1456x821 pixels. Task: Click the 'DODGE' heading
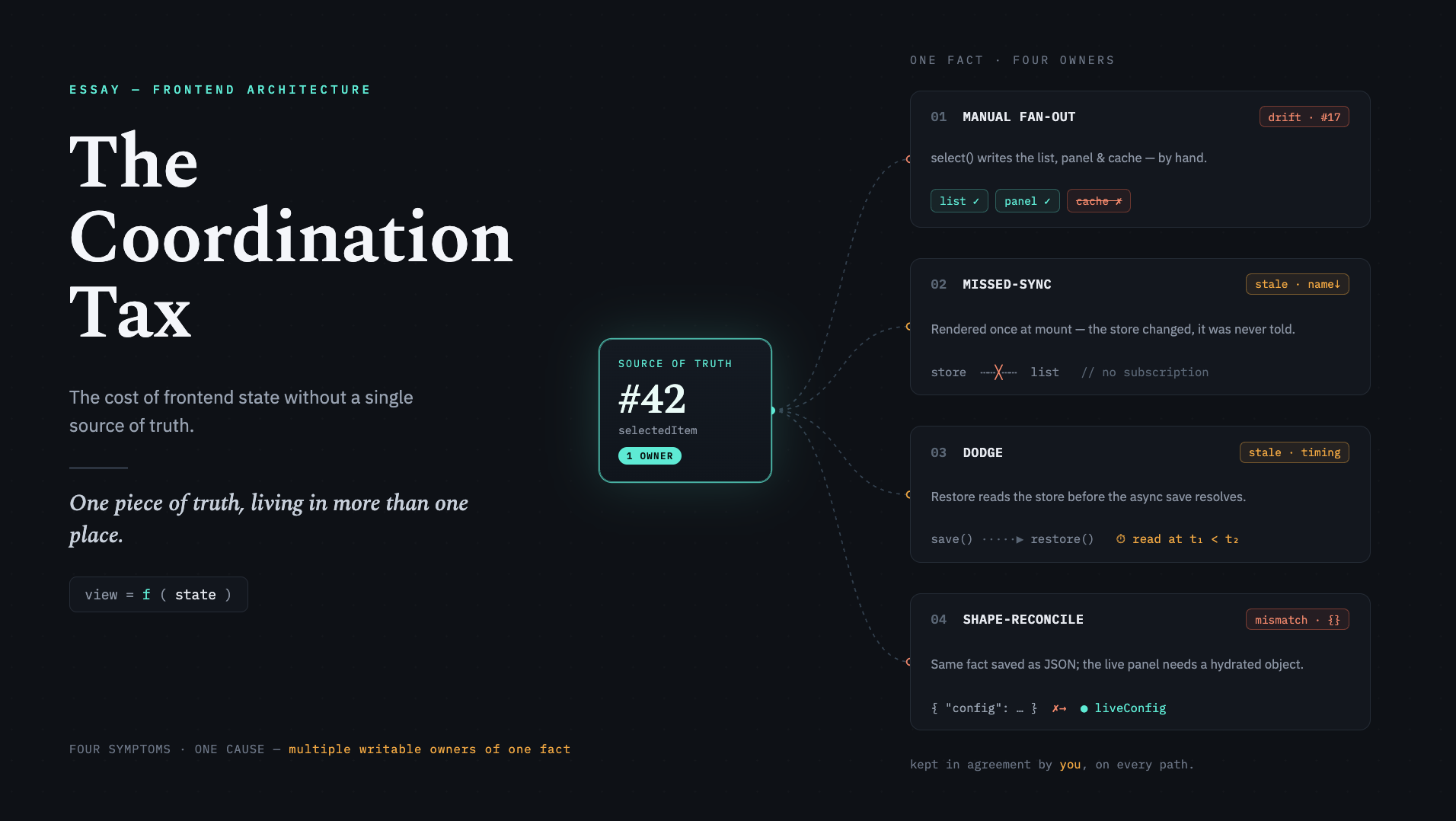[x=982, y=452]
